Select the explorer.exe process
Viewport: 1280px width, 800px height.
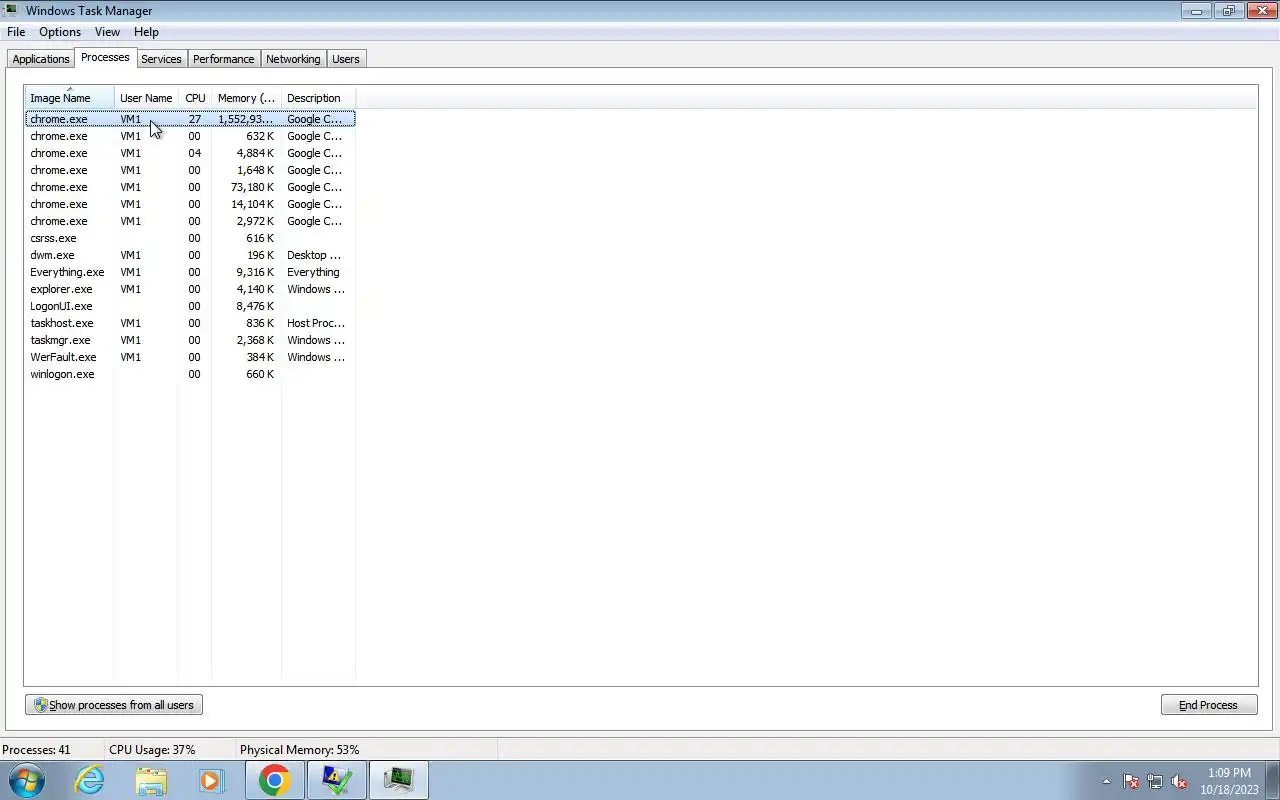(x=190, y=289)
